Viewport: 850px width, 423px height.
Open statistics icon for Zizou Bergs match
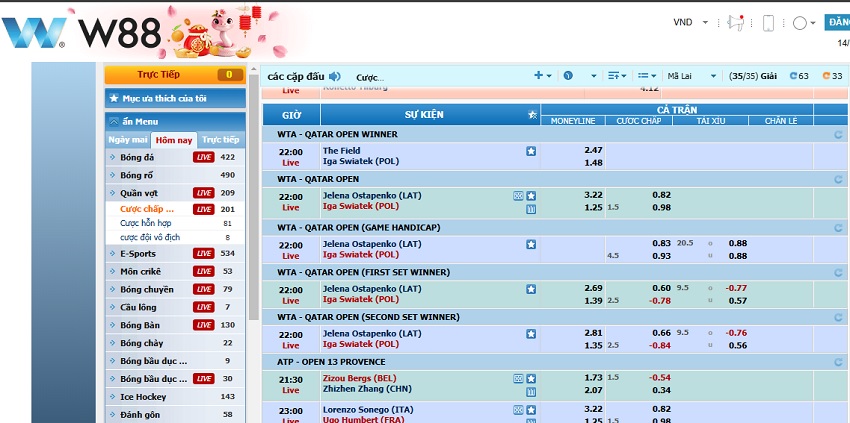coord(531,392)
